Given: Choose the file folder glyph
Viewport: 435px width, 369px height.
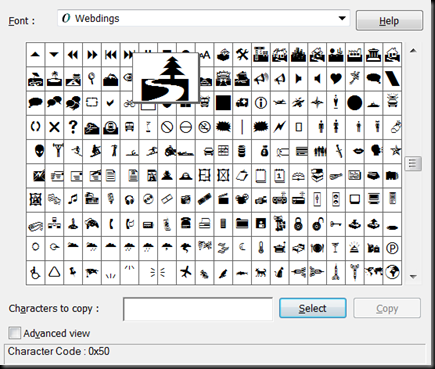Looking at the screenshot, I should (x=242, y=223).
